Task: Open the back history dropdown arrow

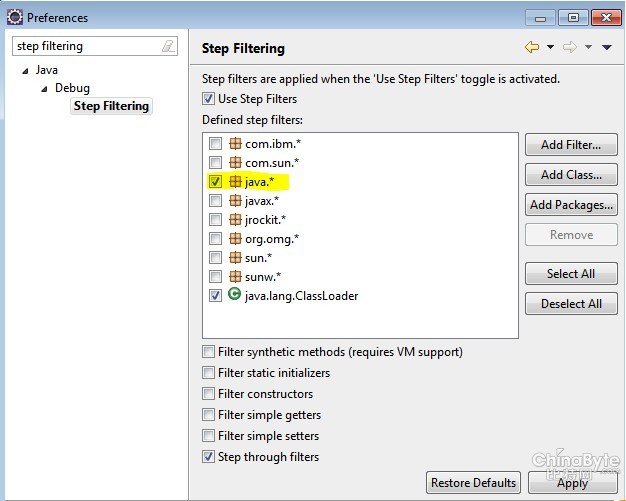Action: (549, 47)
